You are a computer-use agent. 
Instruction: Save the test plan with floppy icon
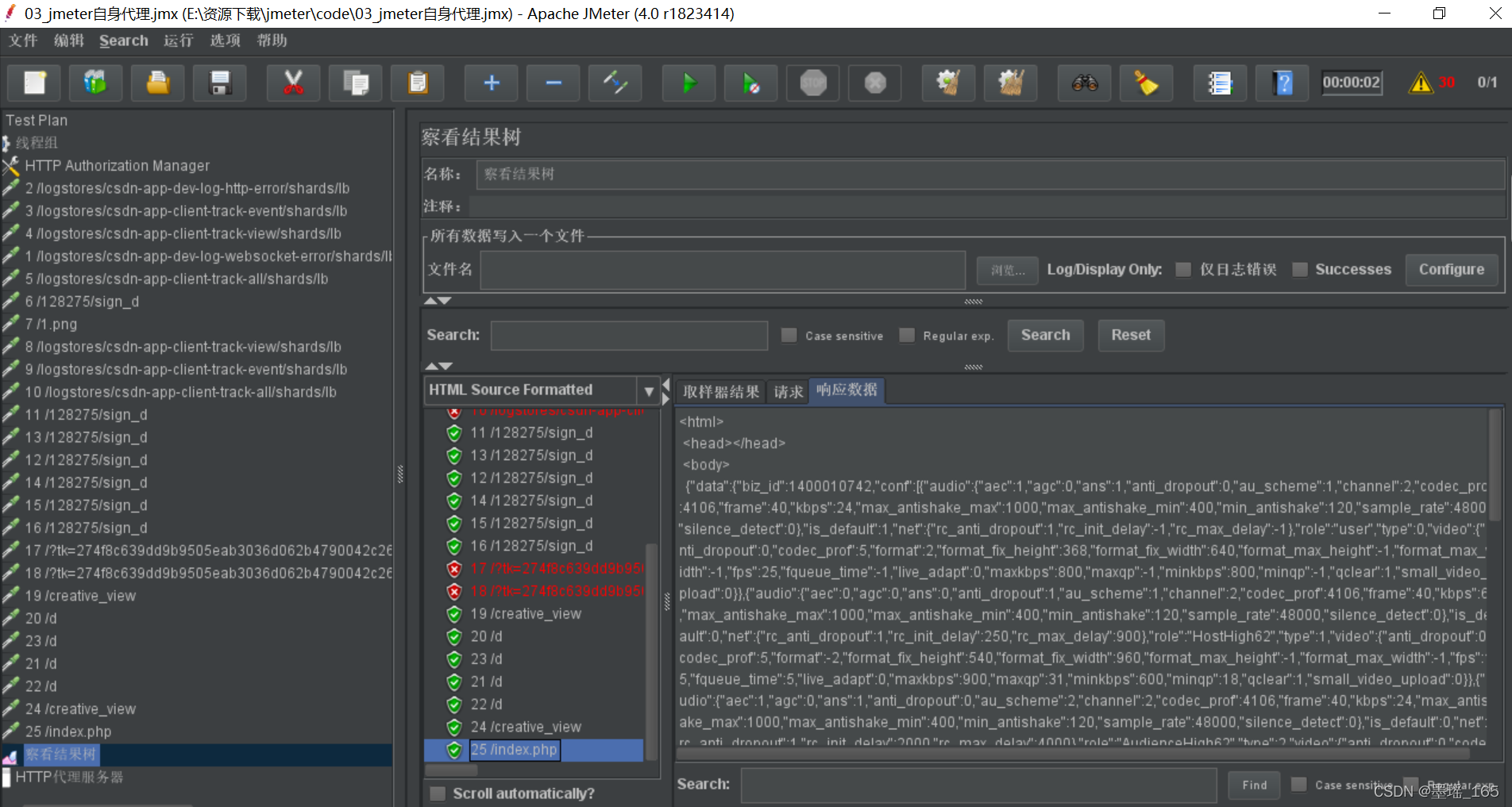tap(220, 83)
